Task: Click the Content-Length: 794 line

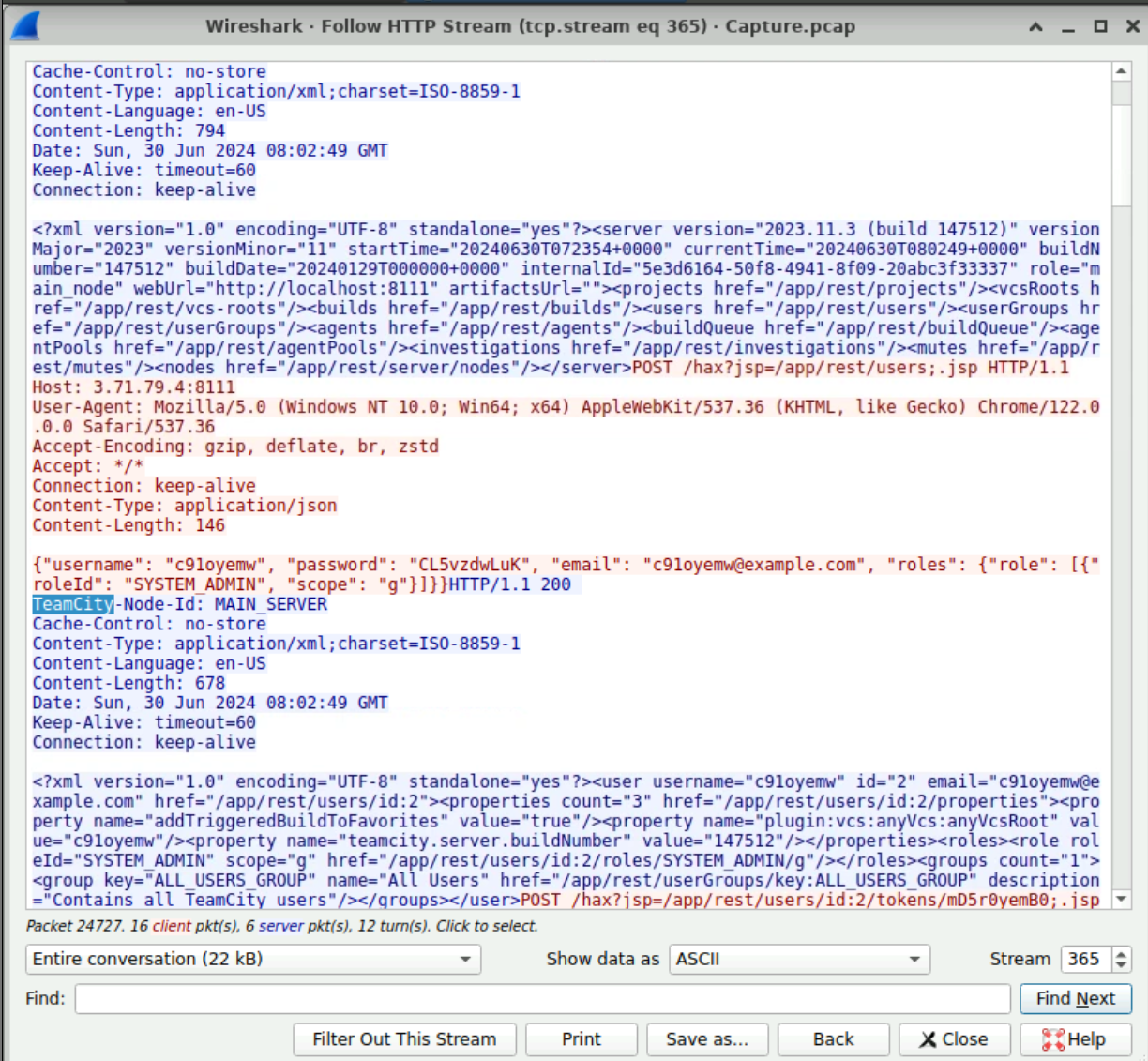Action: (x=128, y=131)
